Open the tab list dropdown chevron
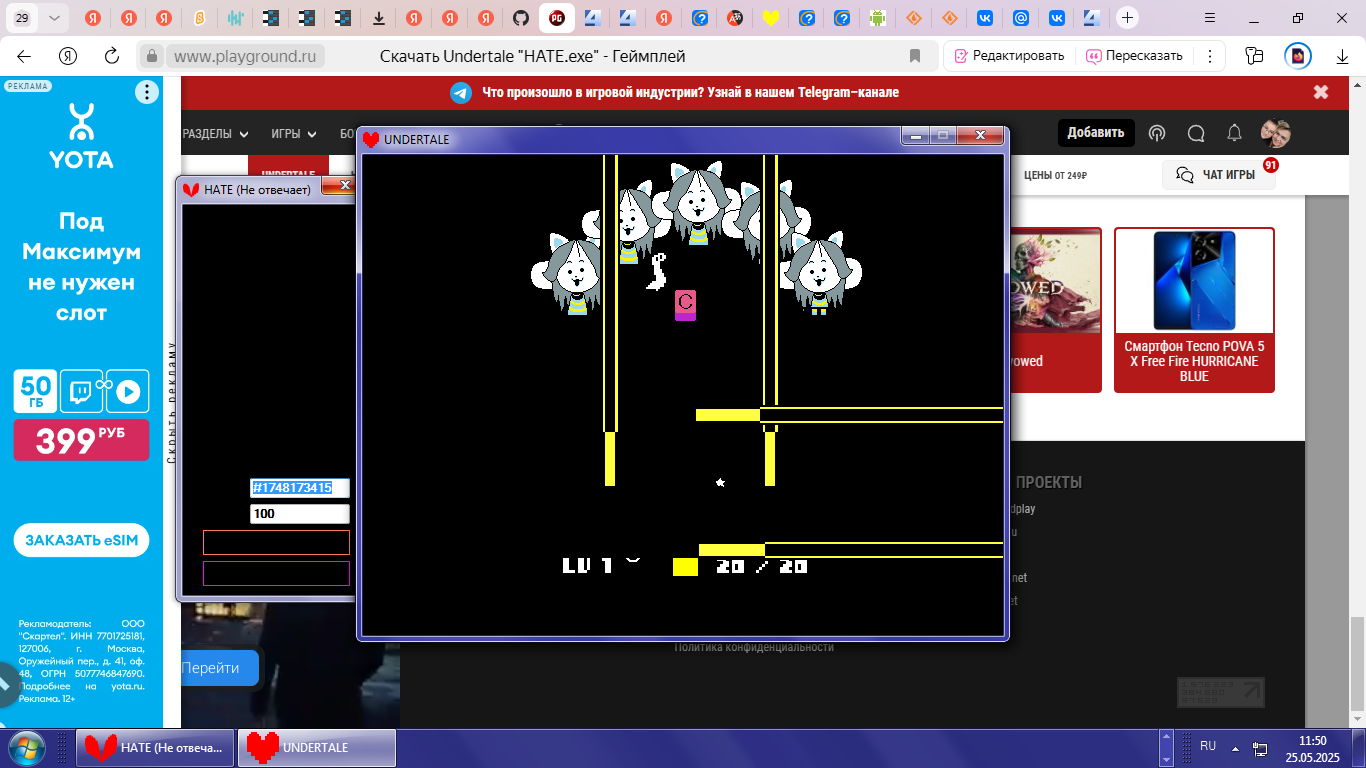 (x=54, y=18)
